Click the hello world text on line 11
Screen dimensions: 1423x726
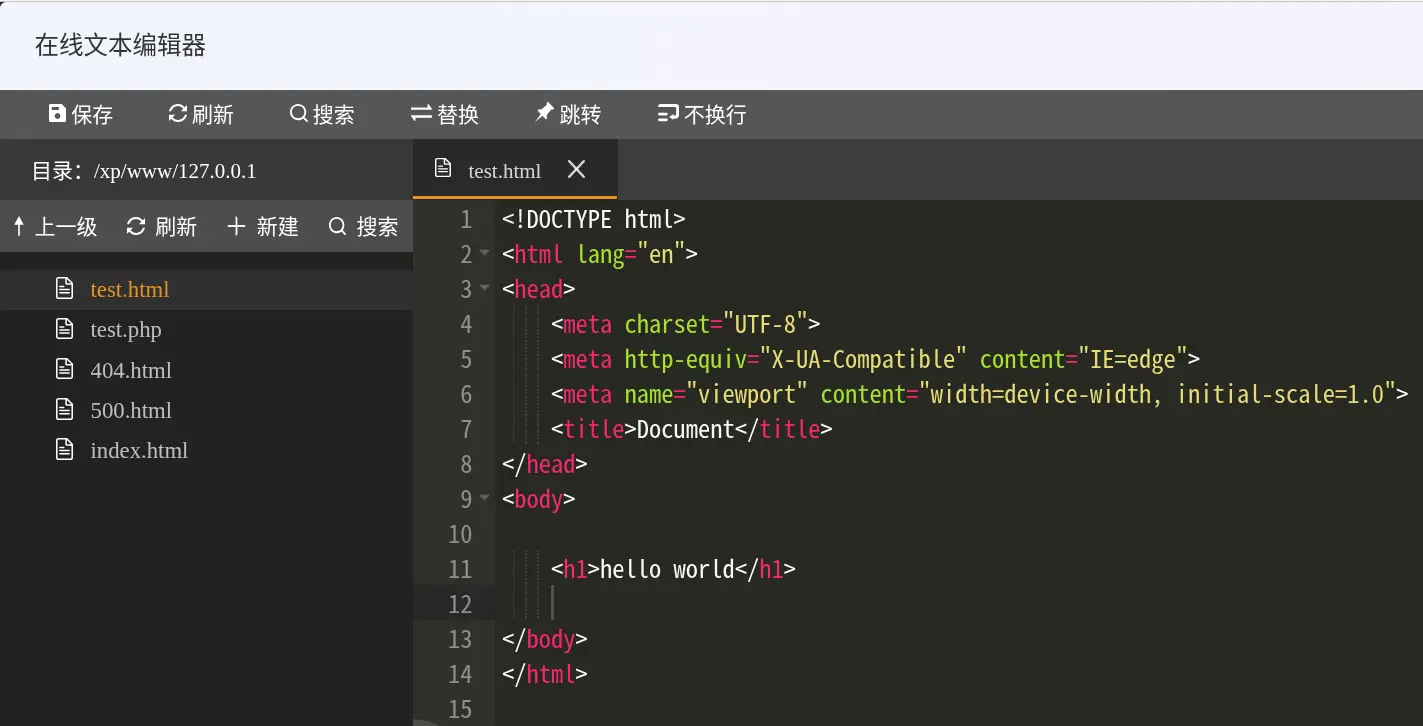[x=667, y=569]
